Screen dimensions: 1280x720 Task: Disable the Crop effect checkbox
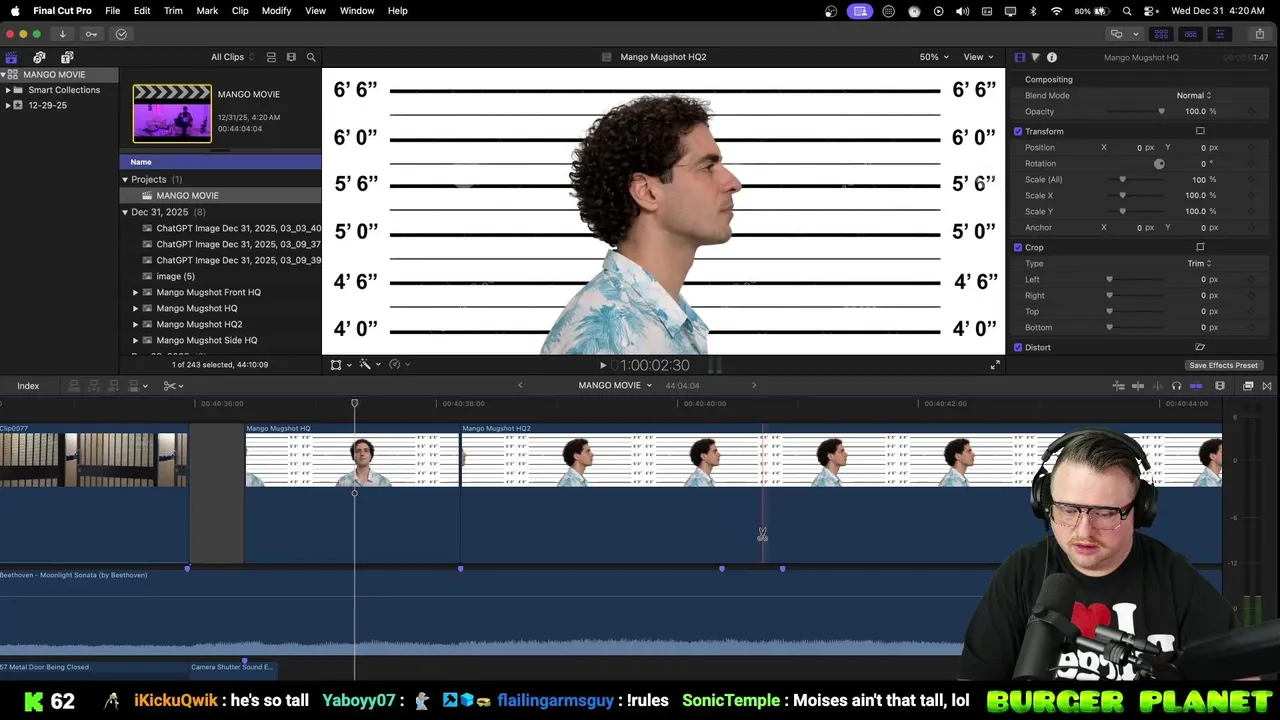tap(1018, 247)
